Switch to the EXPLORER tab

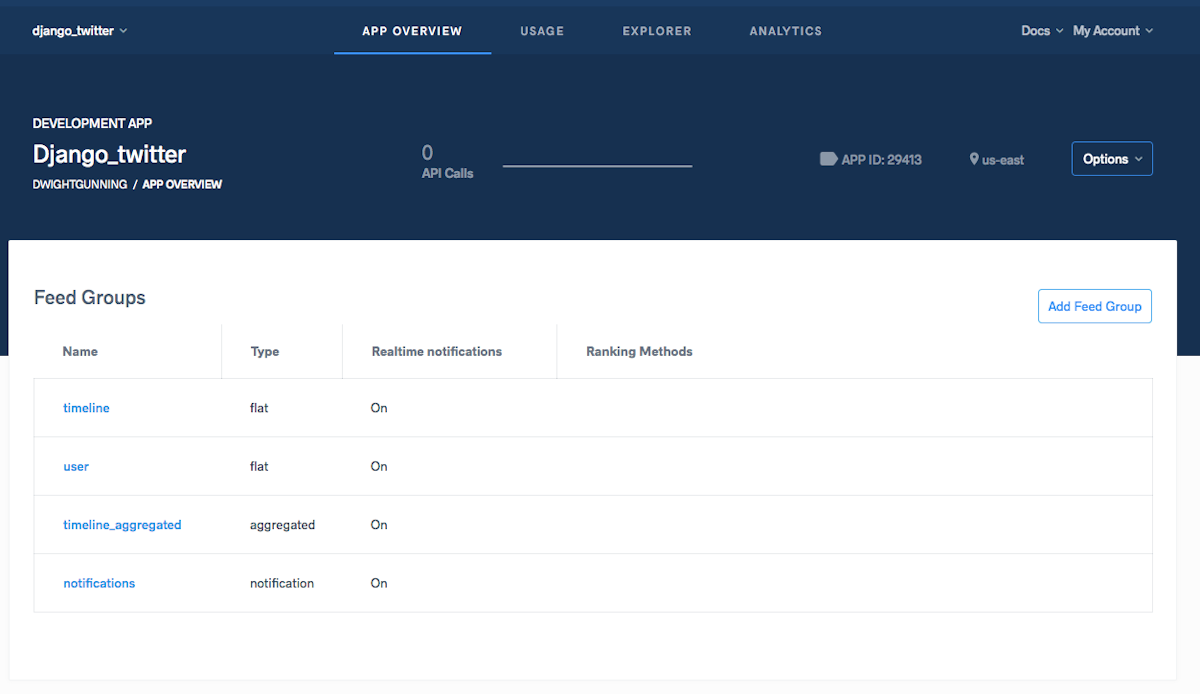coord(657,31)
